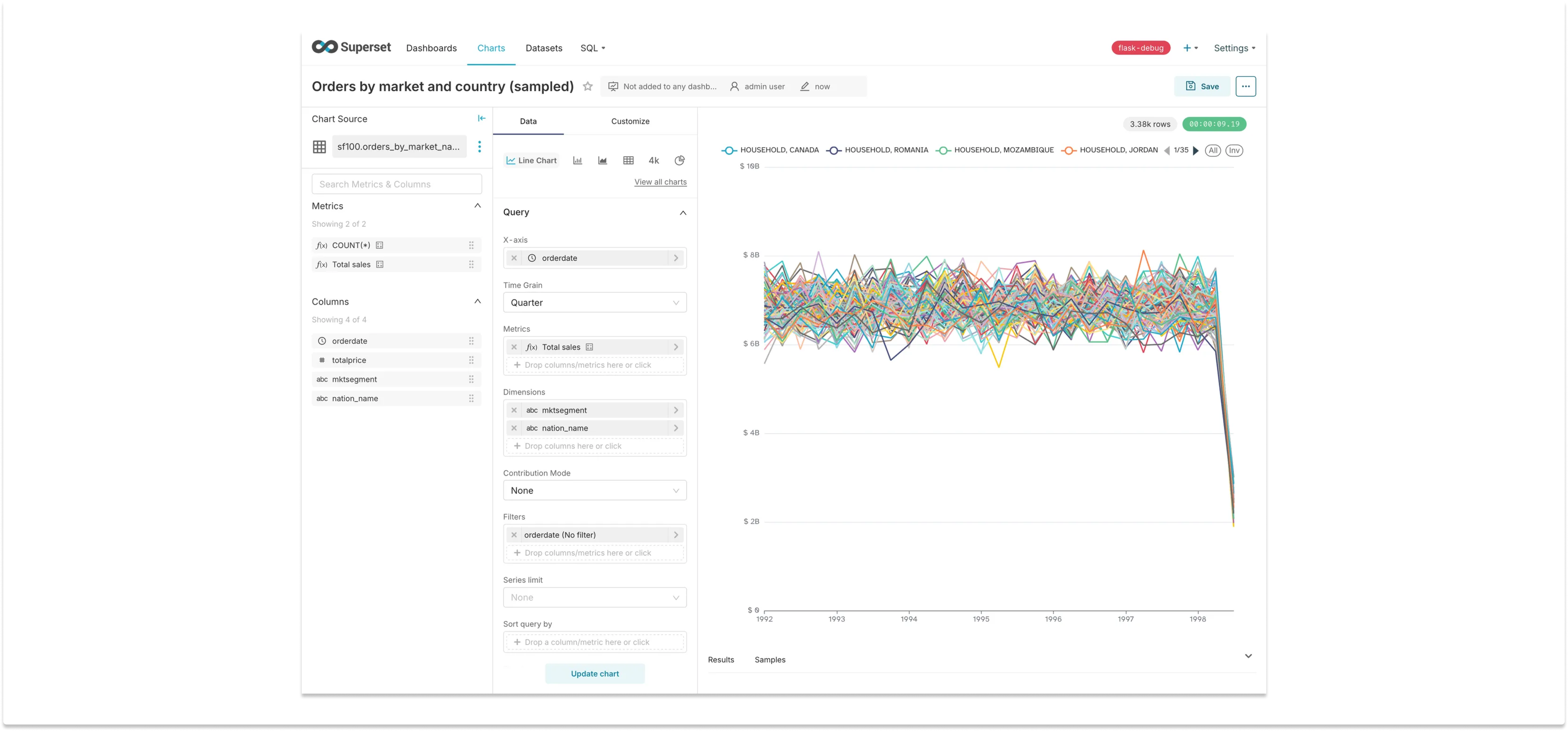Image resolution: width=1568 pixels, height=731 pixels.
Task: Click the dataset options kebab menu icon
Action: point(479,147)
